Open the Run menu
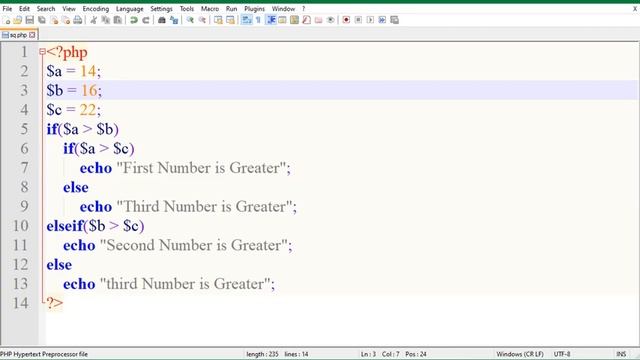Viewport: 640px width, 360px height. pyautogui.click(x=231, y=9)
